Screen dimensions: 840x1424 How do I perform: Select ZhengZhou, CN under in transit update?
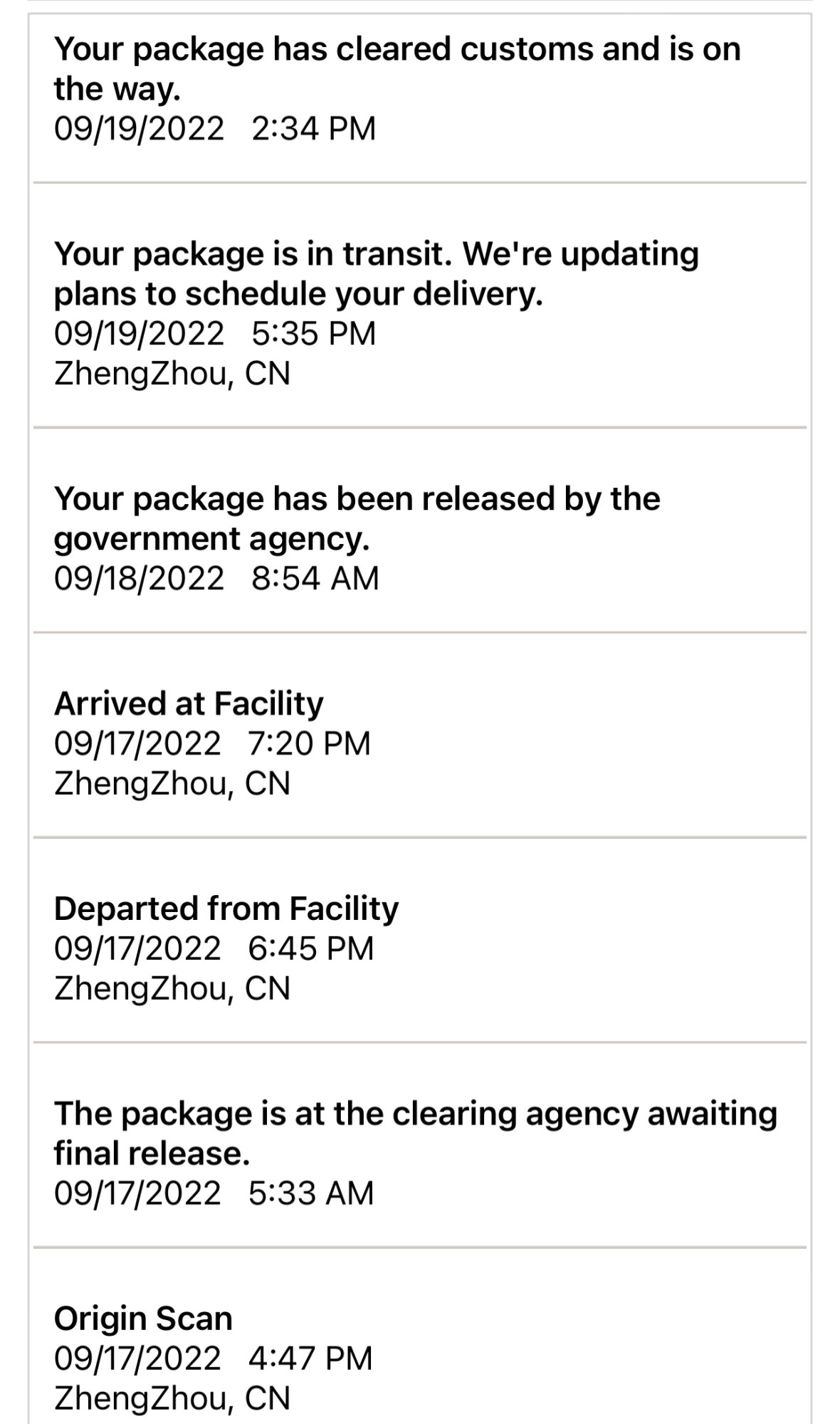(172, 374)
